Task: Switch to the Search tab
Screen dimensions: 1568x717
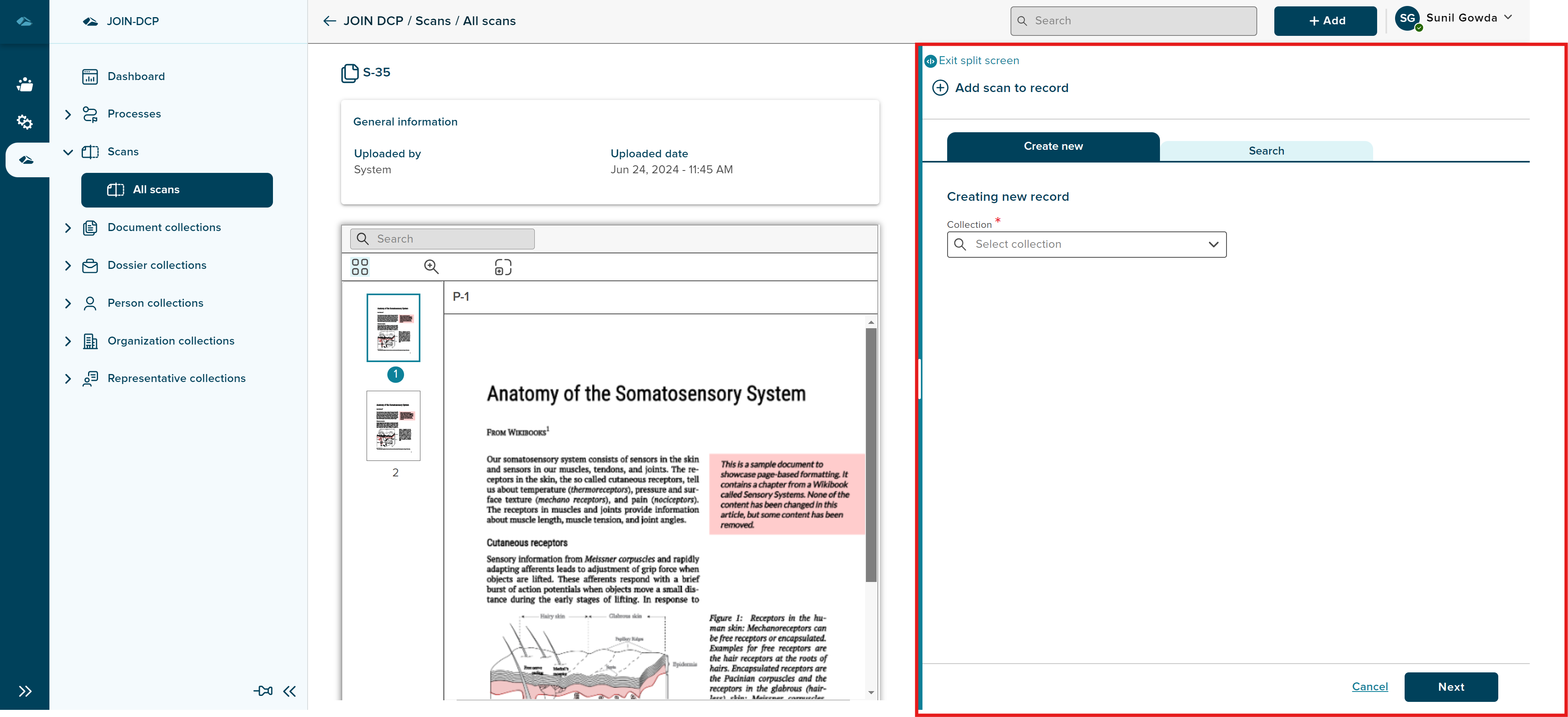Action: tap(1266, 151)
